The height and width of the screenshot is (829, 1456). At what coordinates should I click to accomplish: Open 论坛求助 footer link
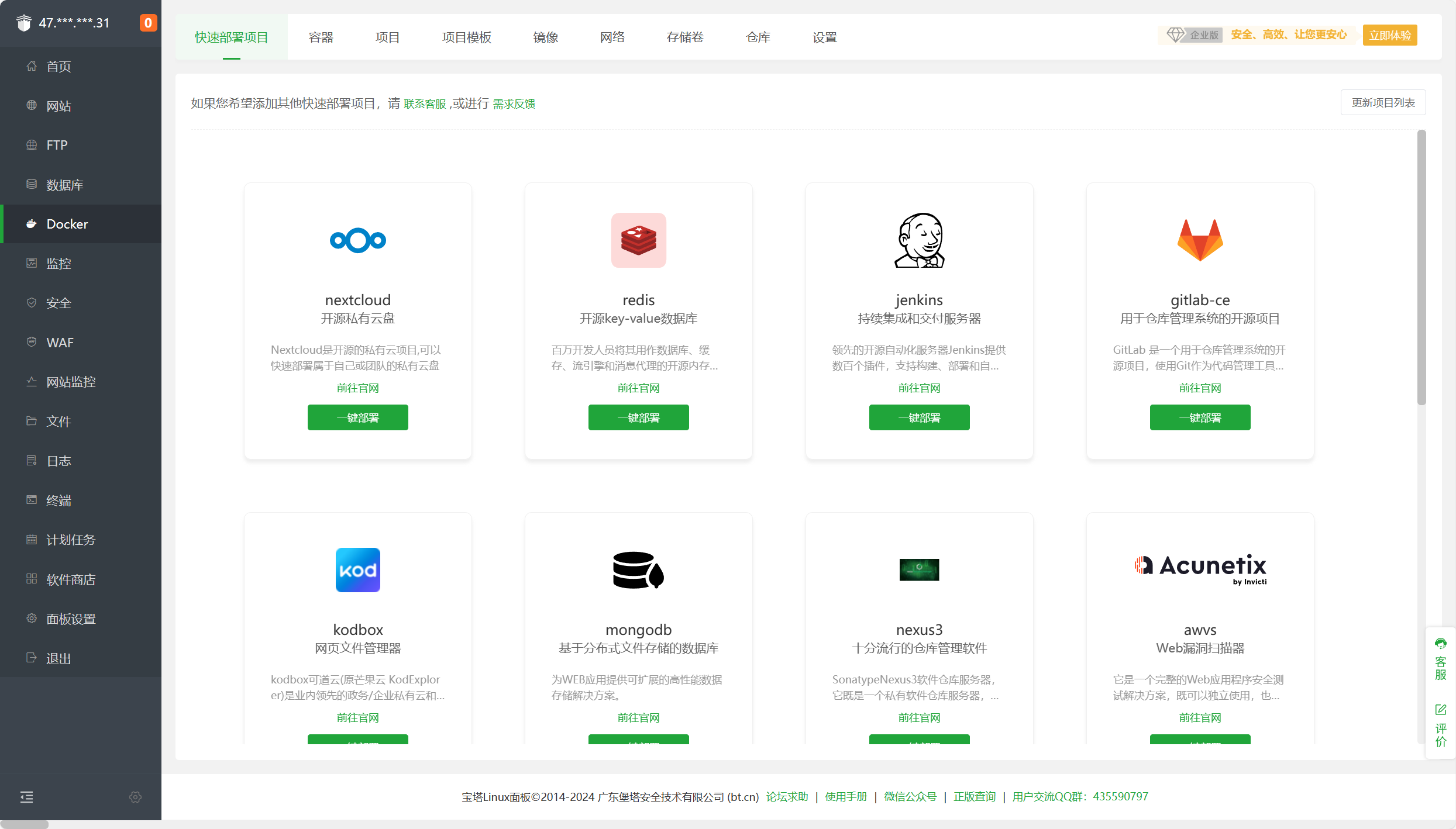pos(787,797)
